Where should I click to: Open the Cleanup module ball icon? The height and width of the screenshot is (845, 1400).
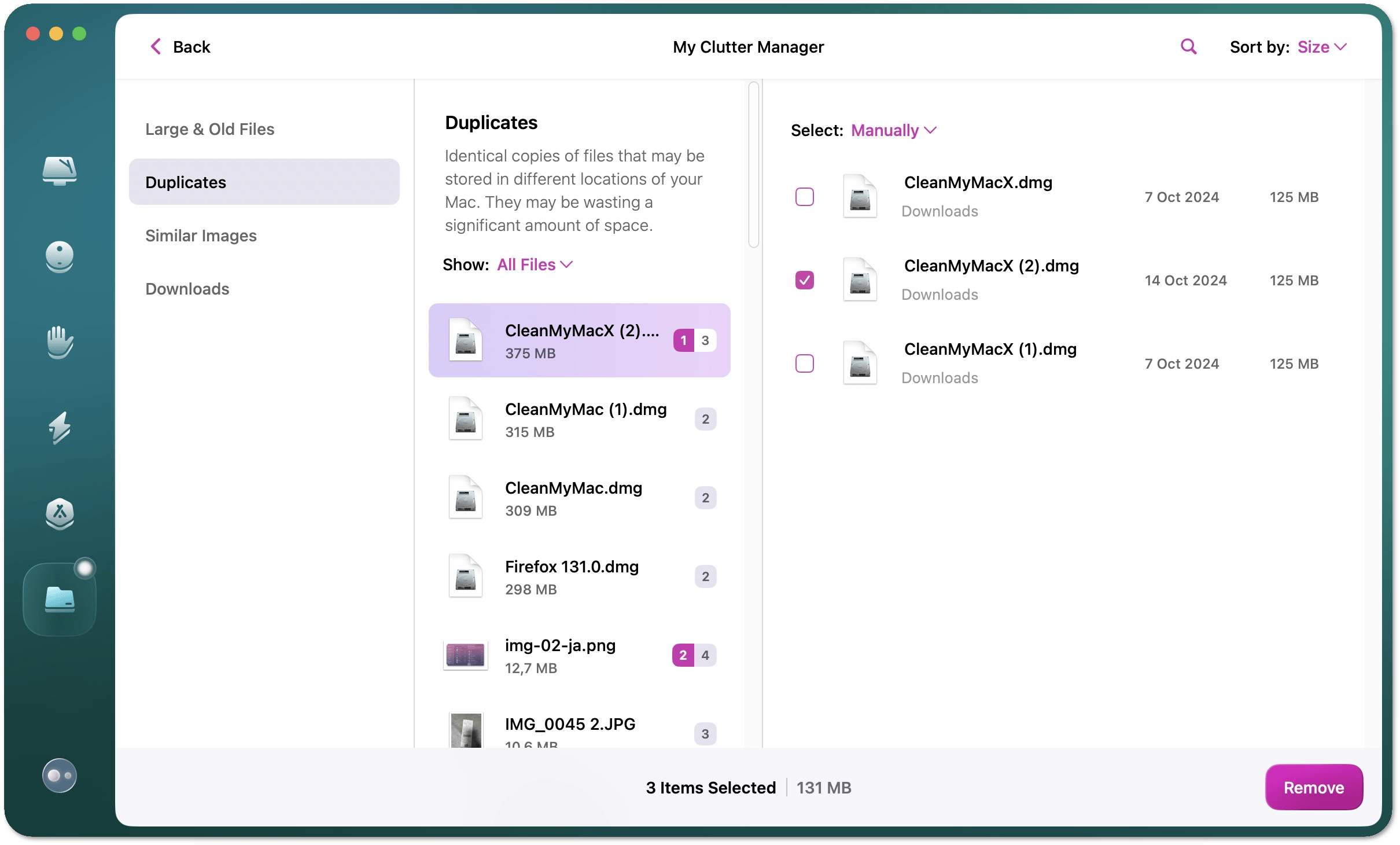coord(60,256)
